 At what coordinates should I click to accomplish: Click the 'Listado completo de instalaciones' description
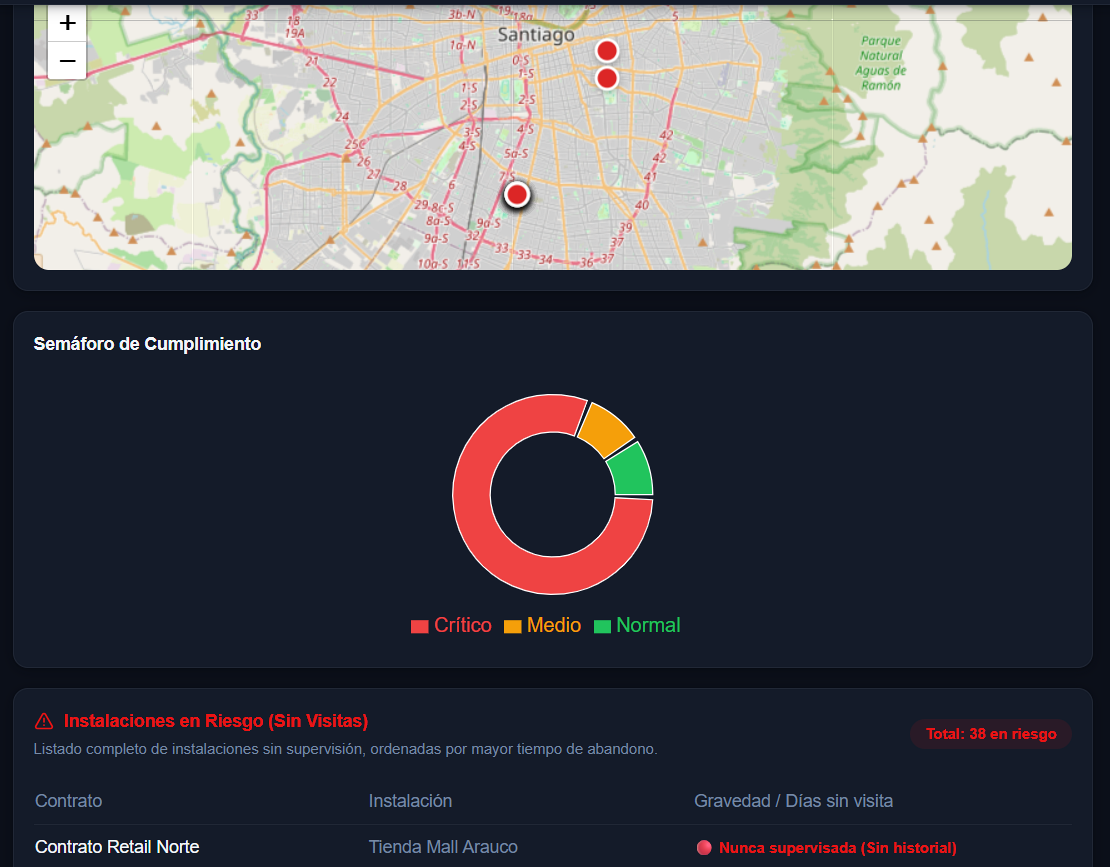coord(345,749)
